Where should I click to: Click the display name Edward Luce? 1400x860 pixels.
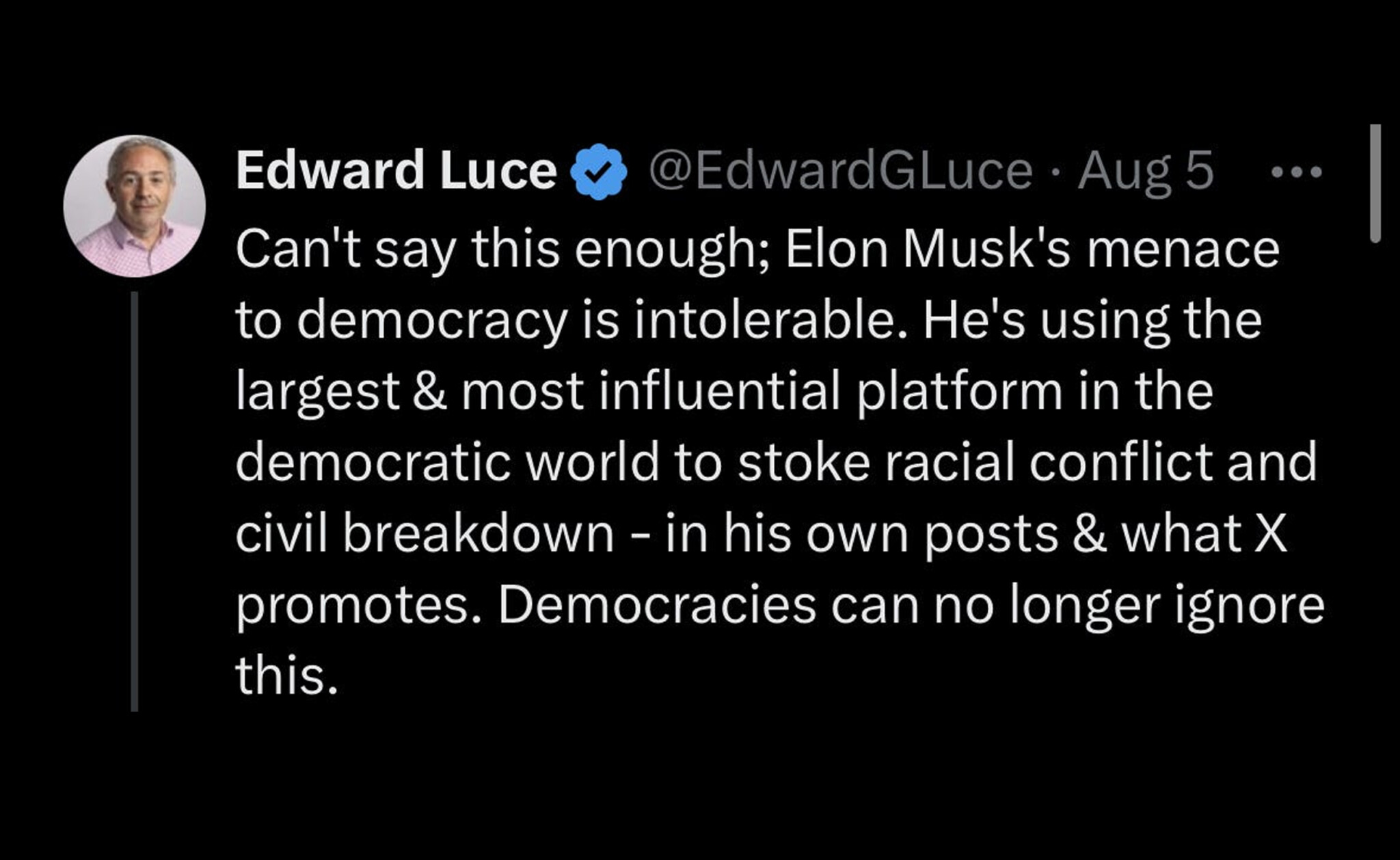point(396,171)
